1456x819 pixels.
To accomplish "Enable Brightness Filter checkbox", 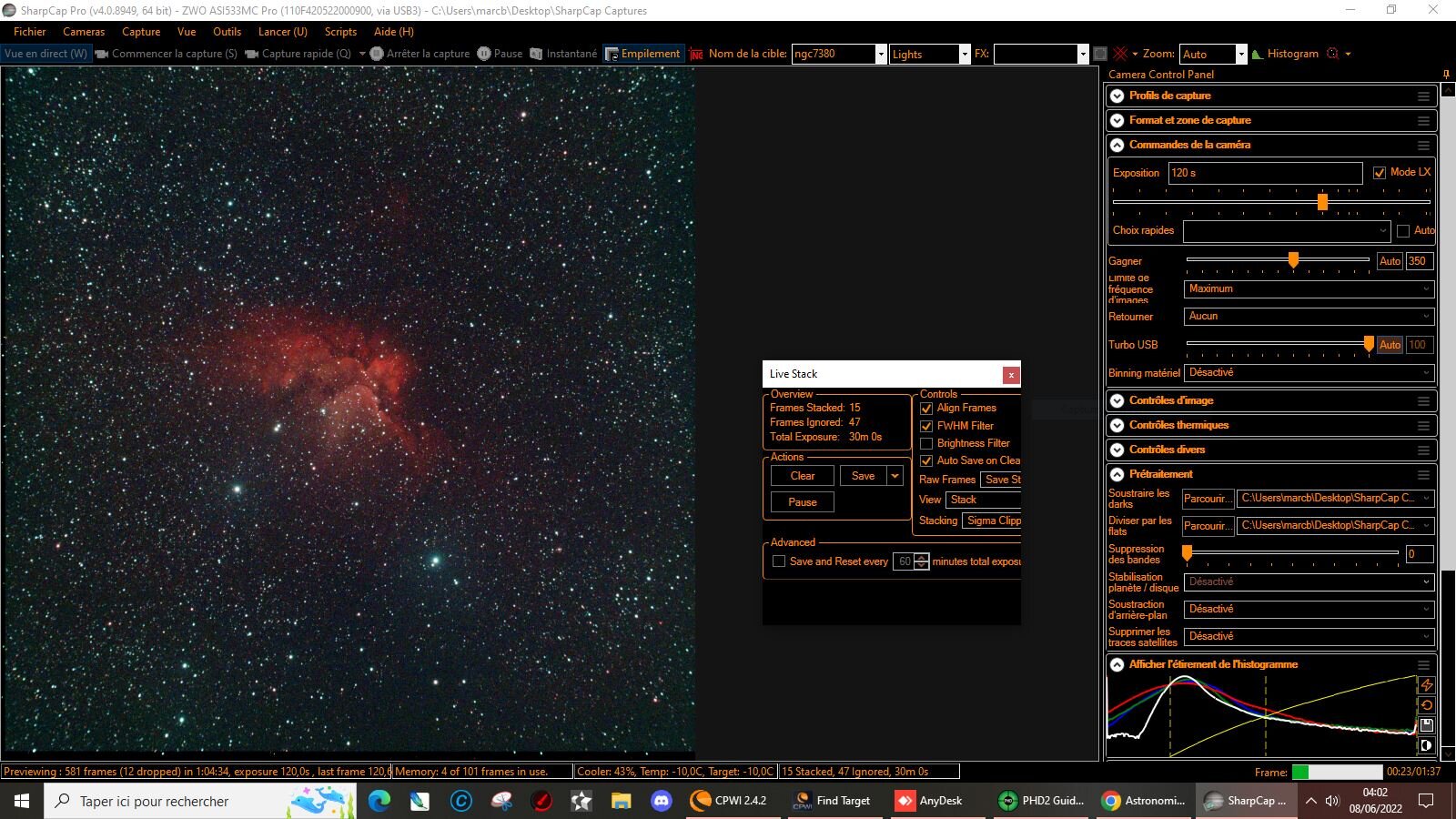I will point(926,443).
